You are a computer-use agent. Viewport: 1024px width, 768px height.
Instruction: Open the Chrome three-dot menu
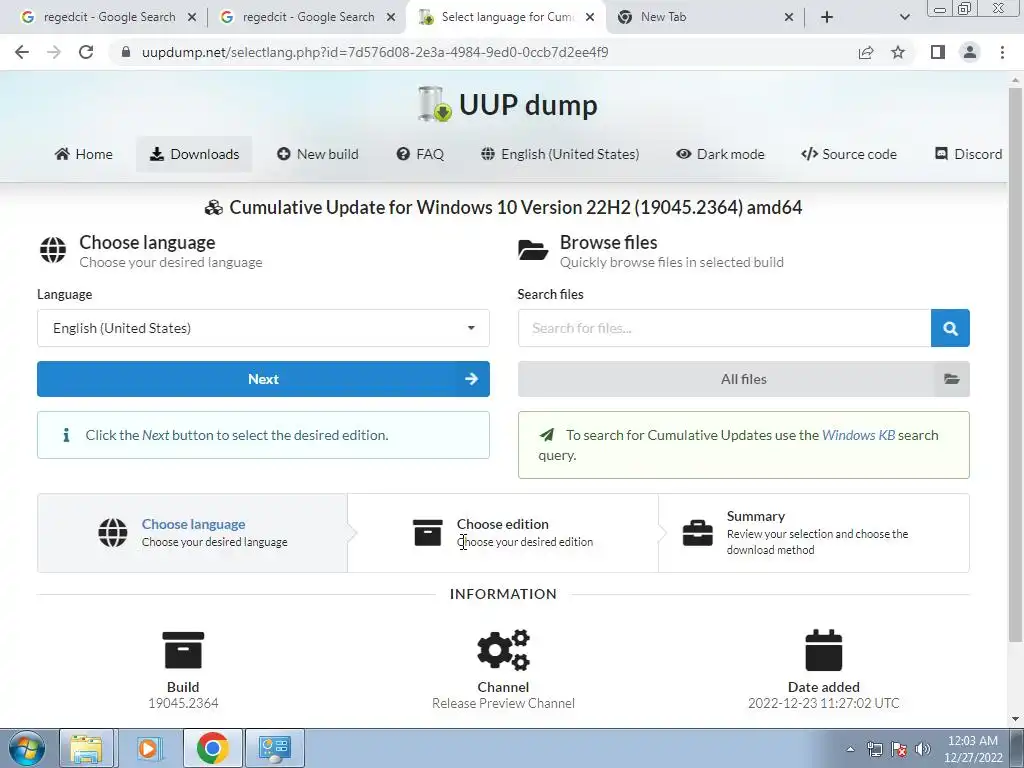pos(1002,52)
